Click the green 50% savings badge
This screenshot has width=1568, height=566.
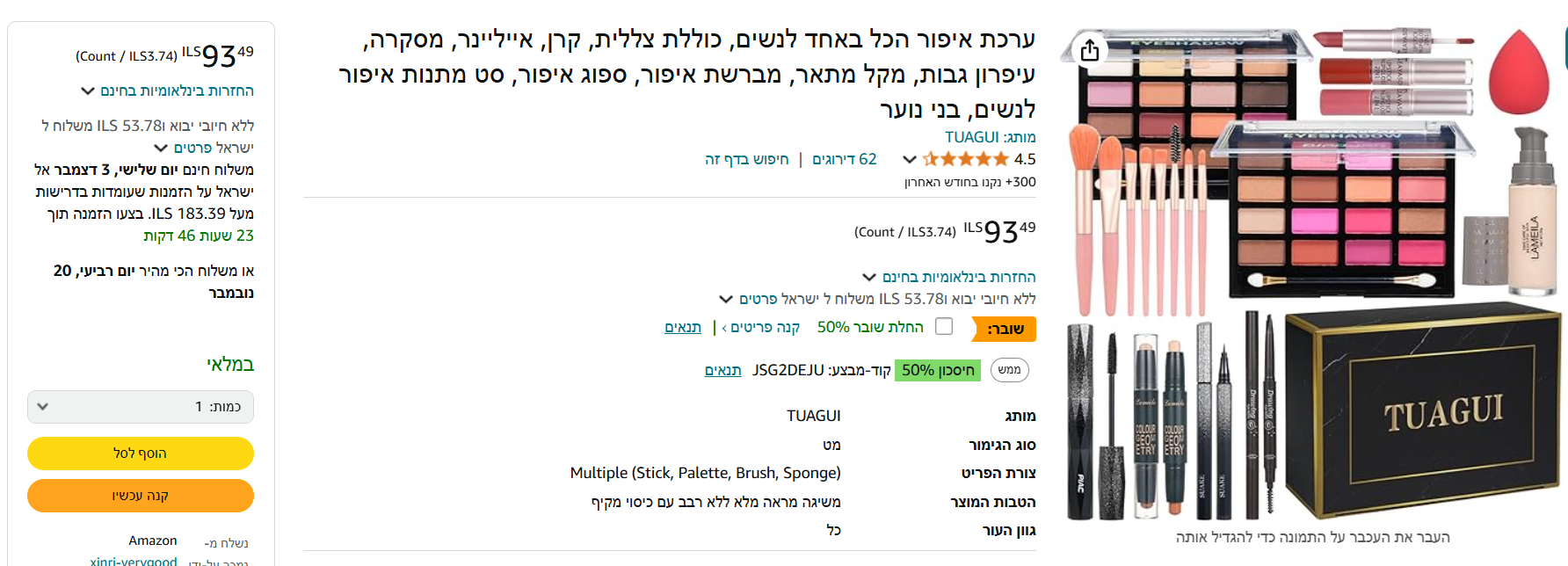[938, 370]
